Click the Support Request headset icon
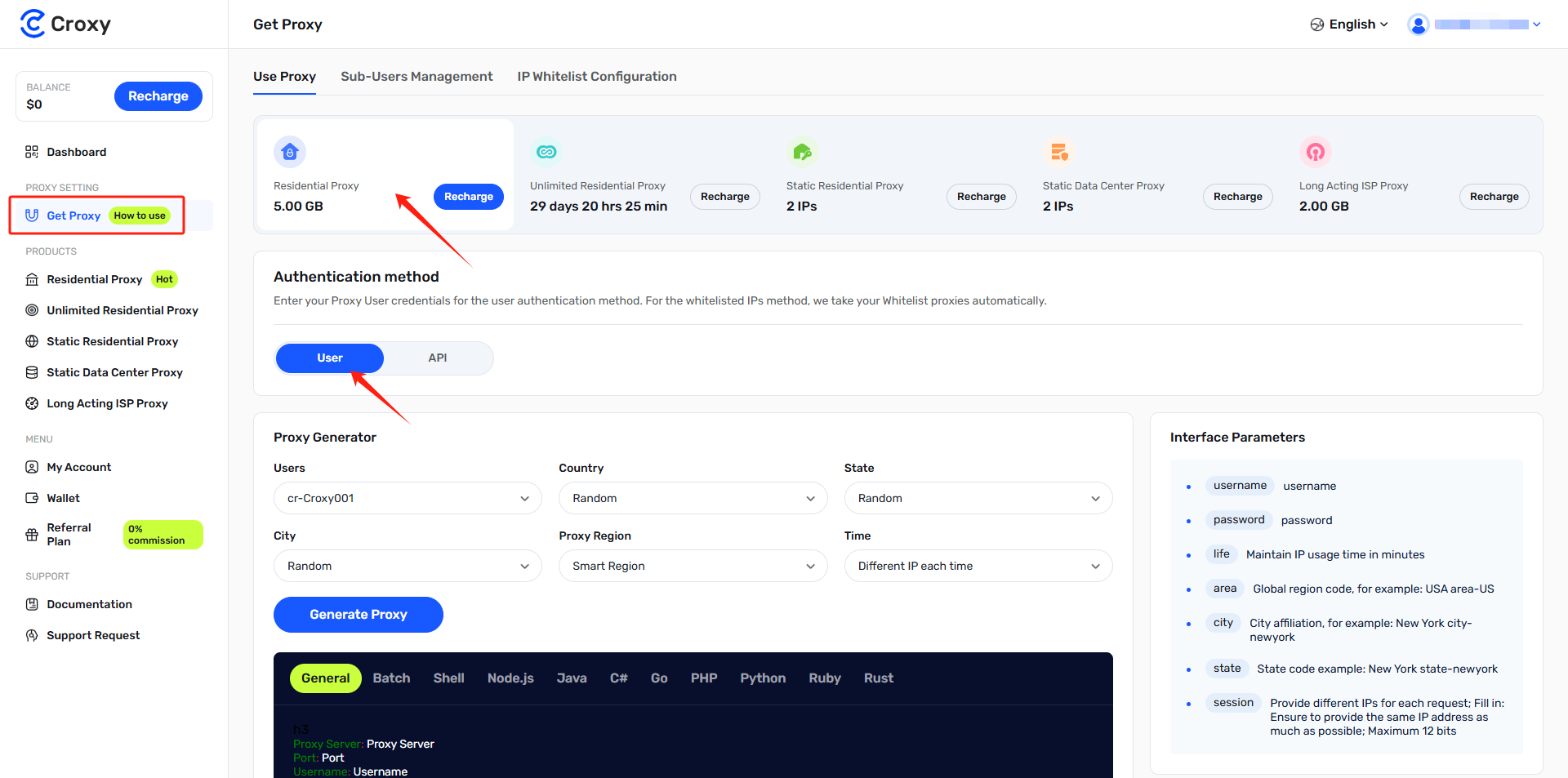This screenshot has height=778, width=1568. 32,635
